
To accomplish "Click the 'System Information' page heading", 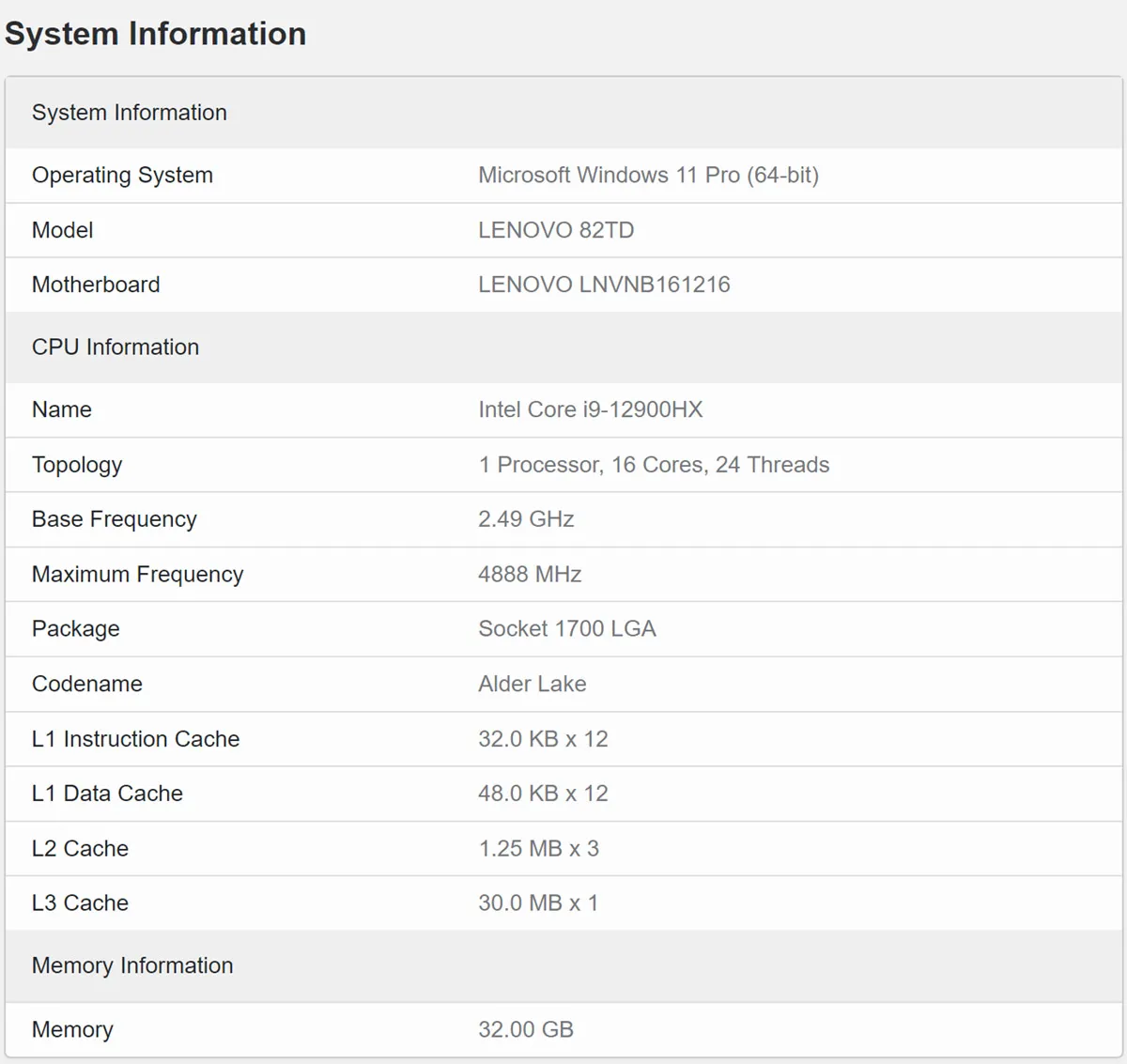I will coord(155,34).
